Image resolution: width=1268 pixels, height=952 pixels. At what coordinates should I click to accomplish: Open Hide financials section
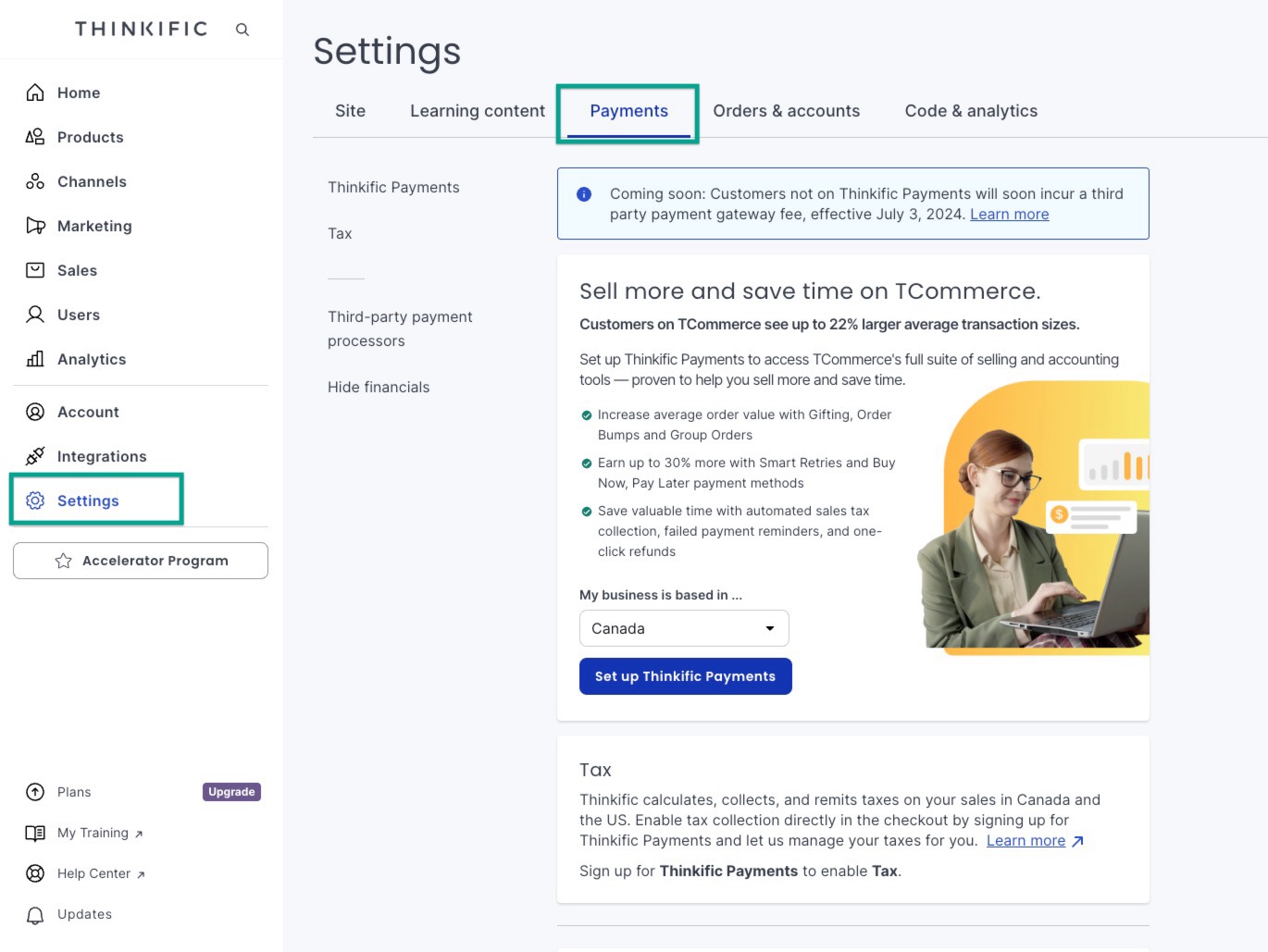(x=379, y=387)
